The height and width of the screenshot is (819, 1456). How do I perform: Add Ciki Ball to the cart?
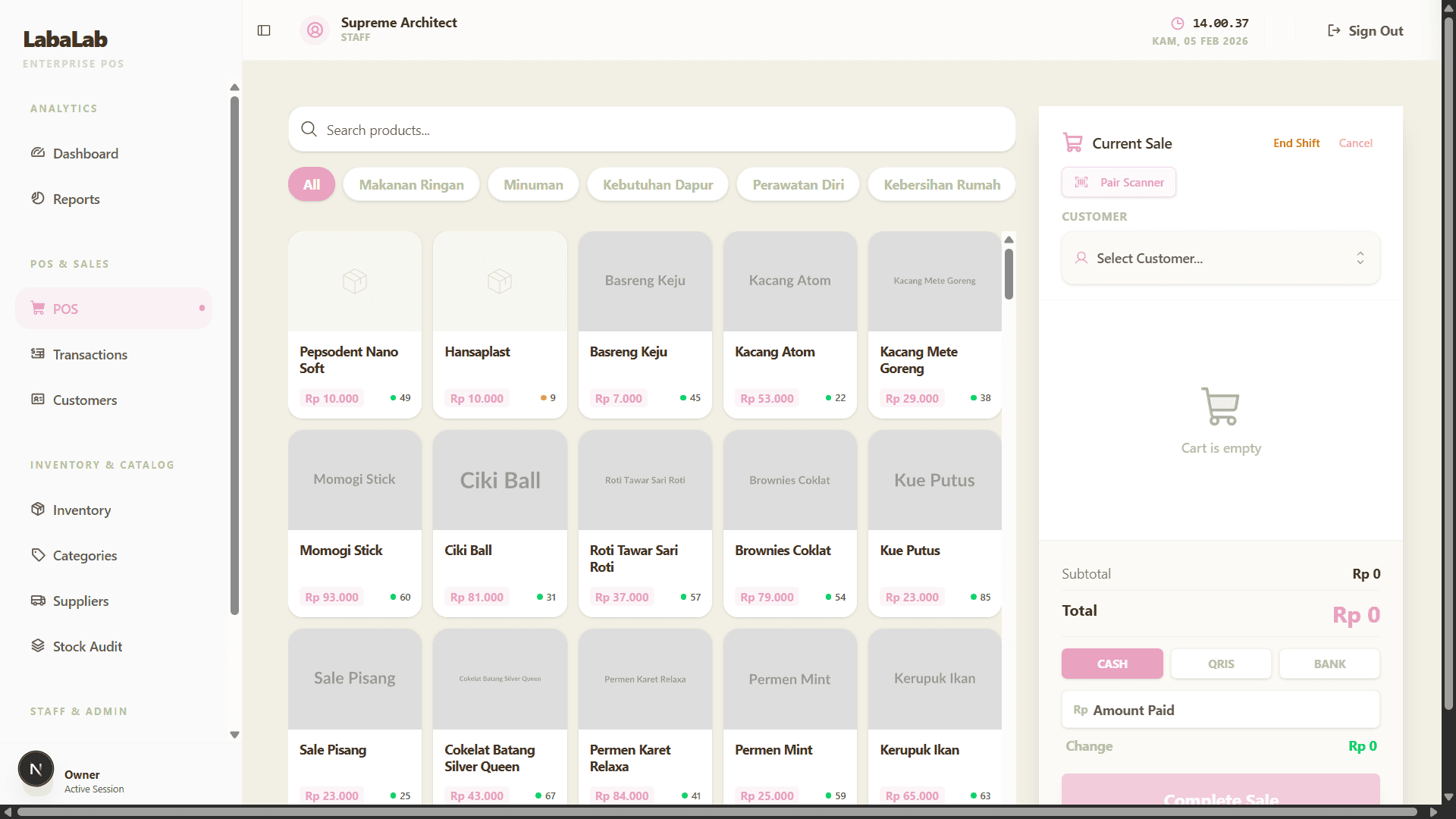[500, 523]
